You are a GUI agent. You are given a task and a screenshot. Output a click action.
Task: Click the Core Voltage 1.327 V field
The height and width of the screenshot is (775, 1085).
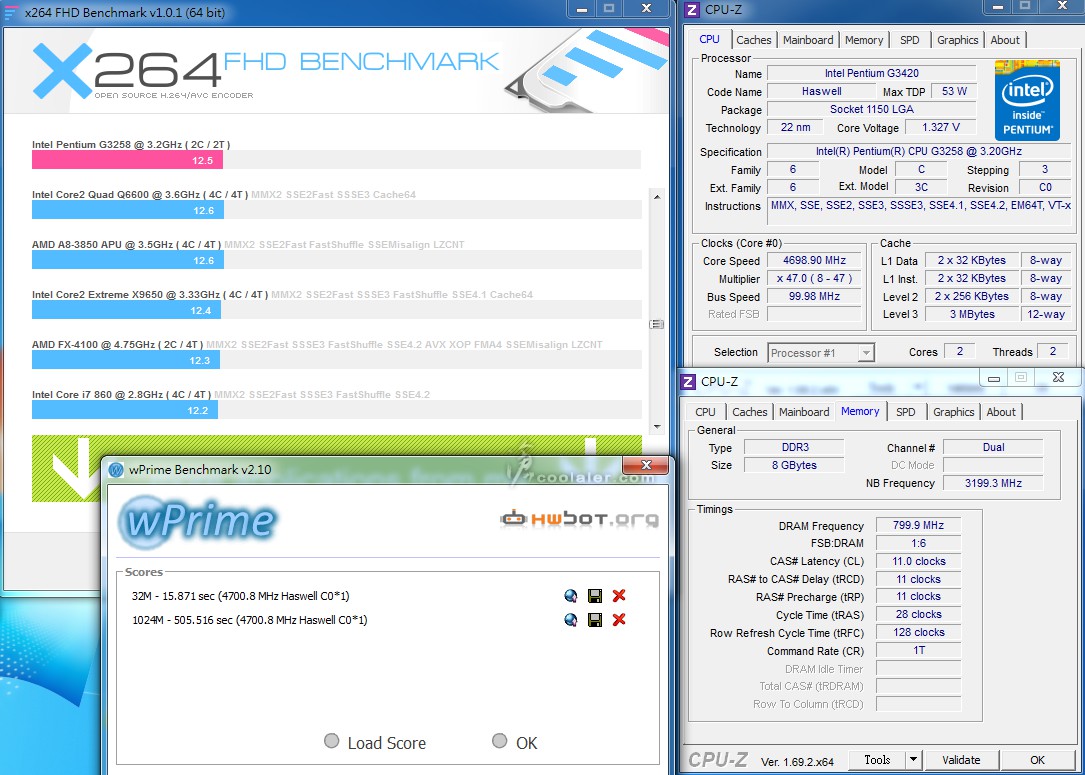point(940,127)
